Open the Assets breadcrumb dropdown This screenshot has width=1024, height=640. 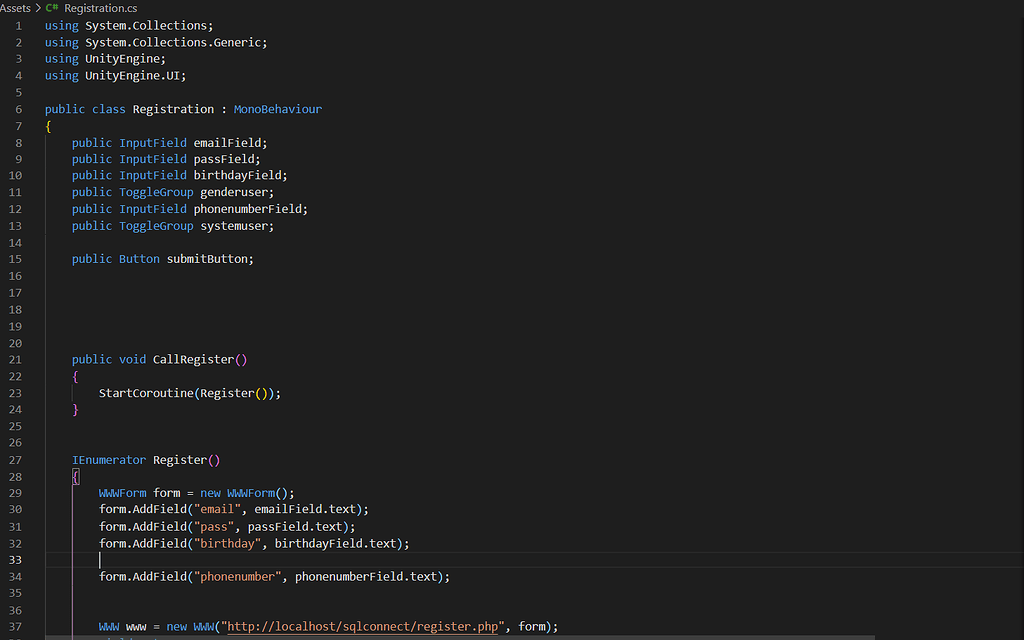(x=14, y=8)
